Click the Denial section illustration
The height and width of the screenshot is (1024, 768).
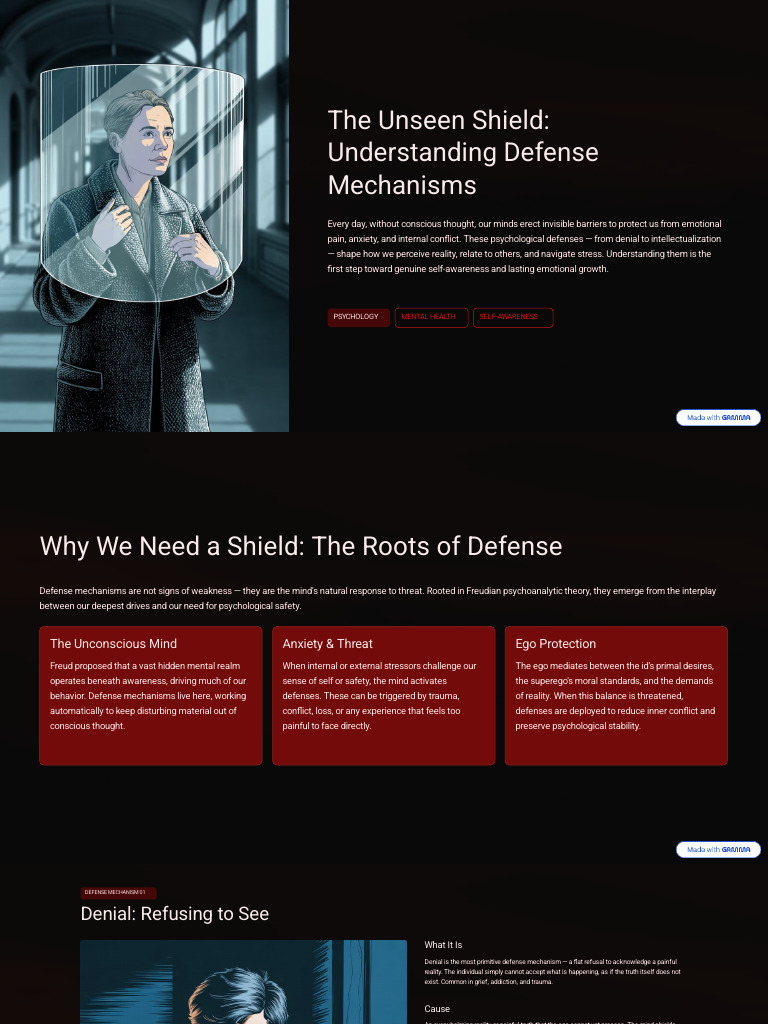[x=244, y=982]
